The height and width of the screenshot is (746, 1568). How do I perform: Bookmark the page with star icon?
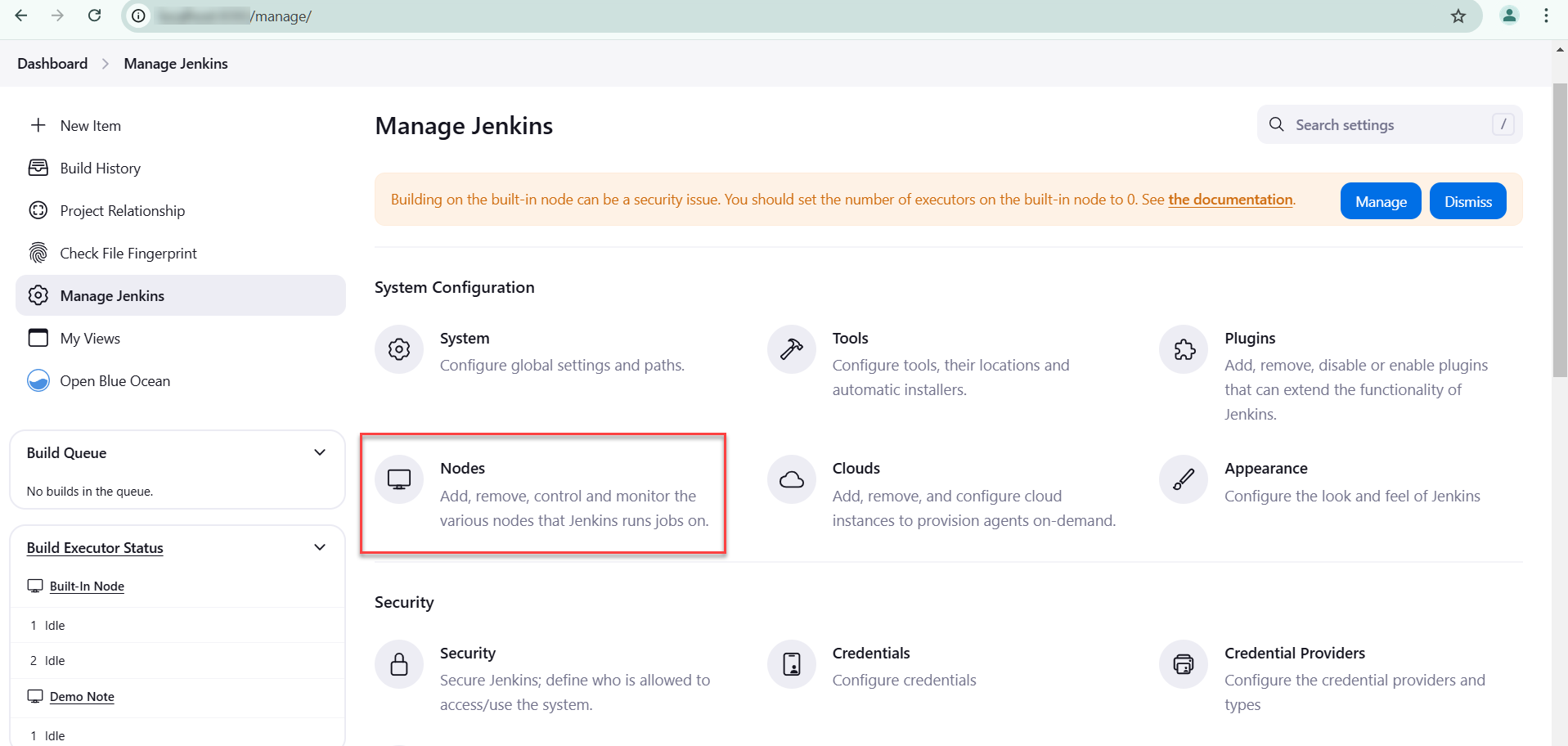click(x=1458, y=16)
